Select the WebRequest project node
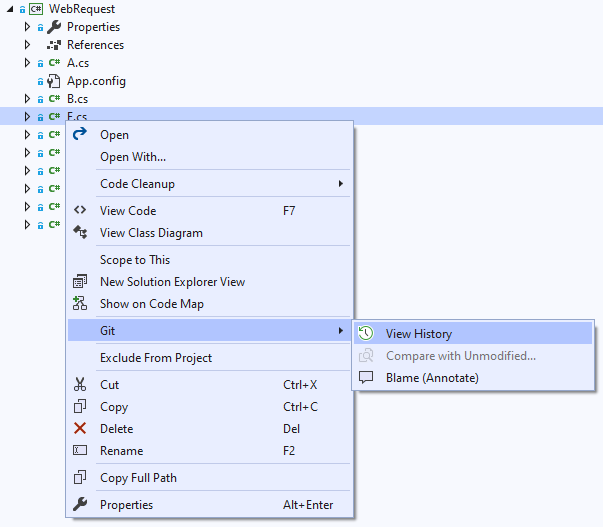The height and width of the screenshot is (527, 603). (87, 9)
